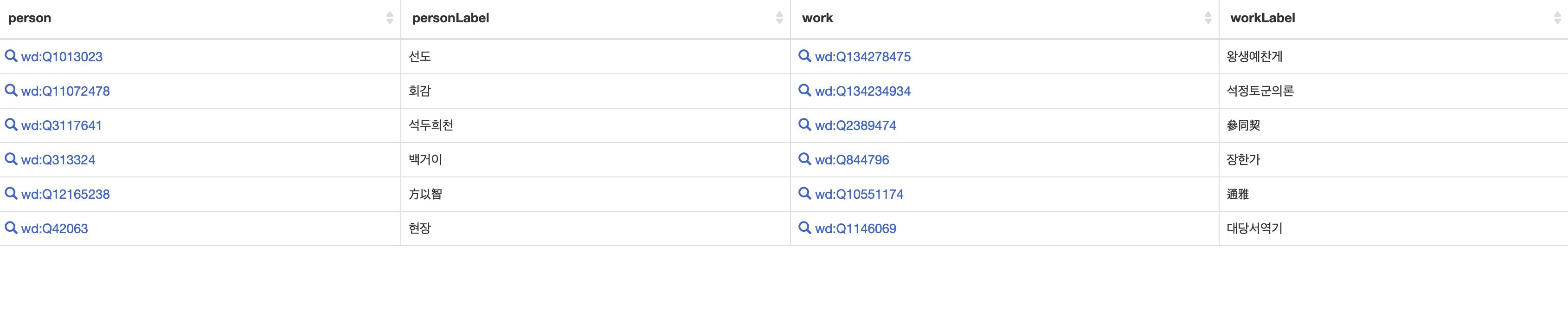Screen dimensions: 1568x313
Task: Click magnifier icon beside wd:Q313324
Action: [x=11, y=159]
